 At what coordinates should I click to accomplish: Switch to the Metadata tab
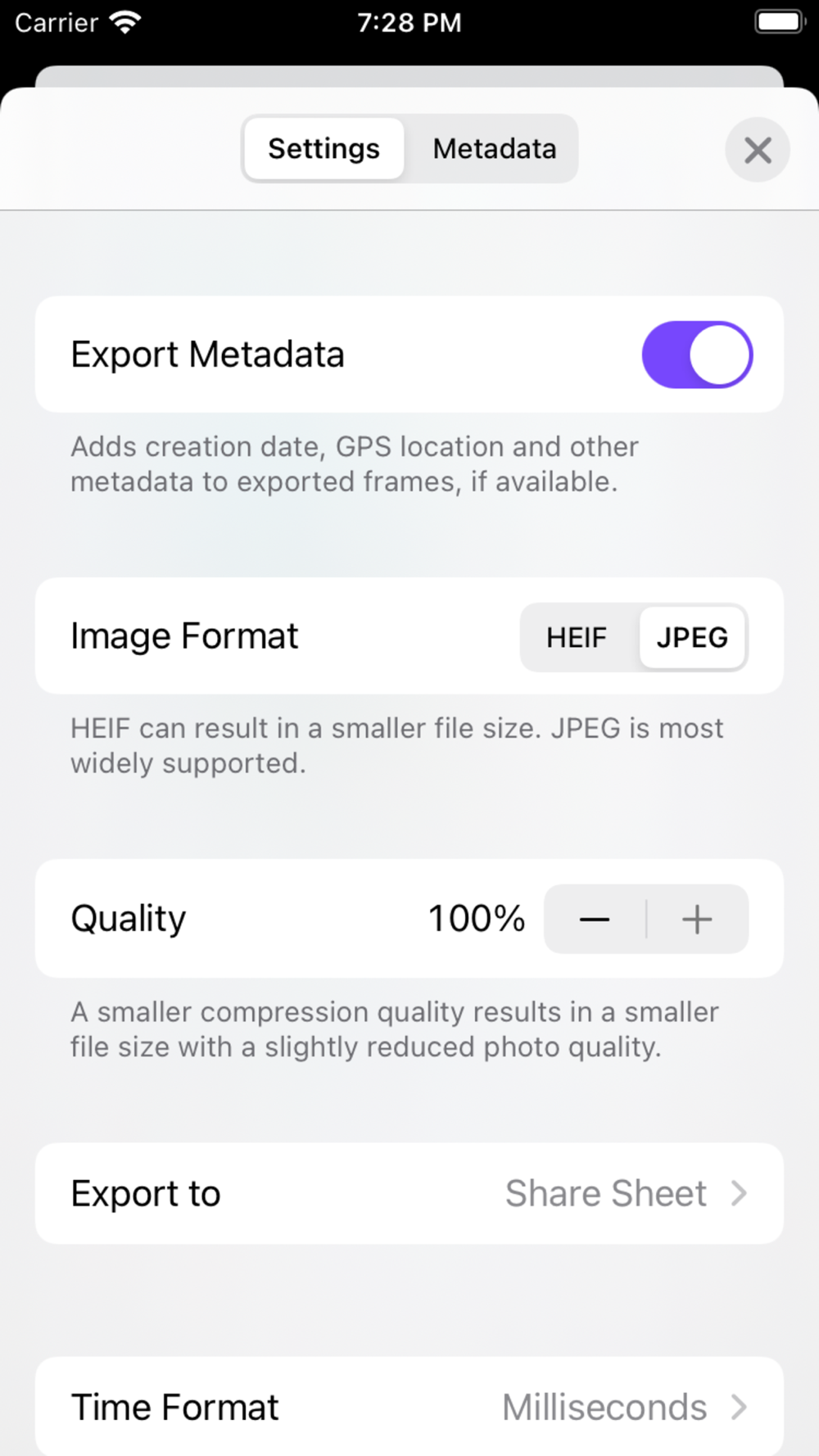pyautogui.click(x=495, y=149)
